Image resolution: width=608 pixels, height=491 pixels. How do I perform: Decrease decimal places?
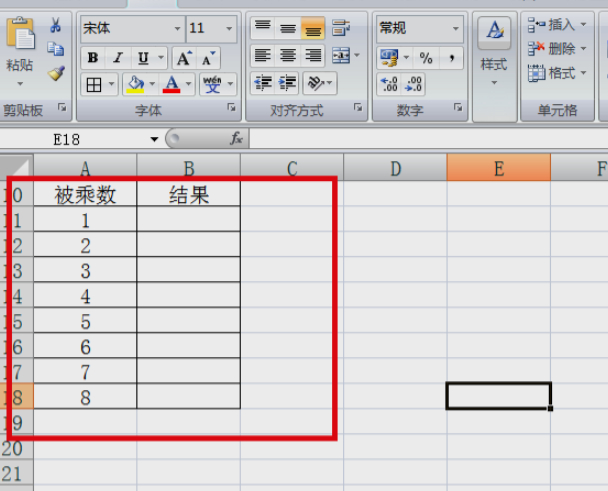coord(413,84)
